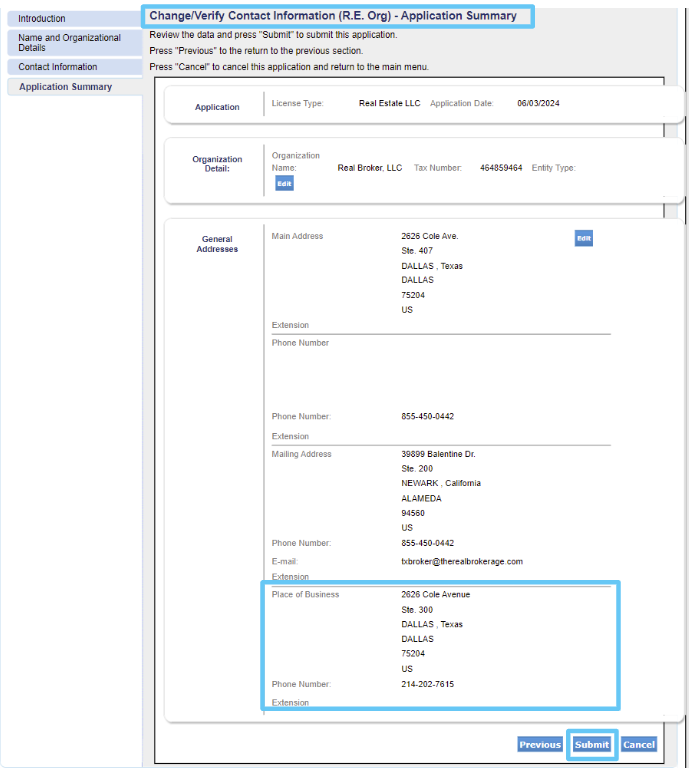Image resolution: width=691 pixels, height=768 pixels.
Task: Click the Previous button
Action: point(540,744)
